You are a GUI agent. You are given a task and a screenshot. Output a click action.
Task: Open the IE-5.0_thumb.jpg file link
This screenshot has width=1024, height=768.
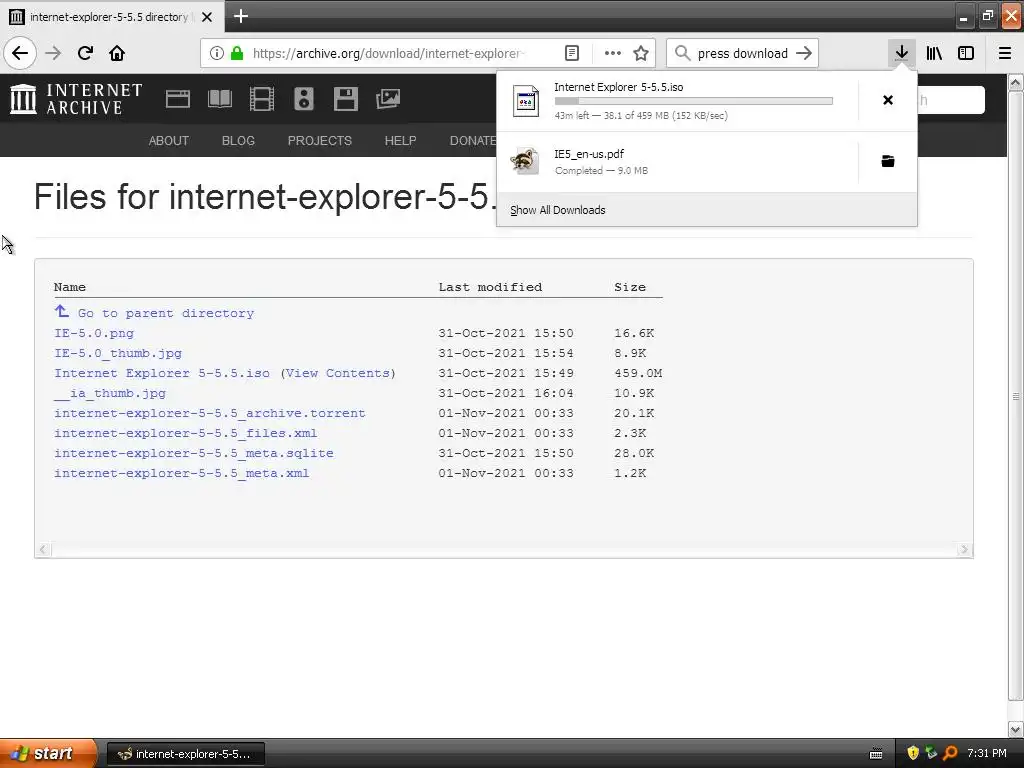[x=118, y=353]
